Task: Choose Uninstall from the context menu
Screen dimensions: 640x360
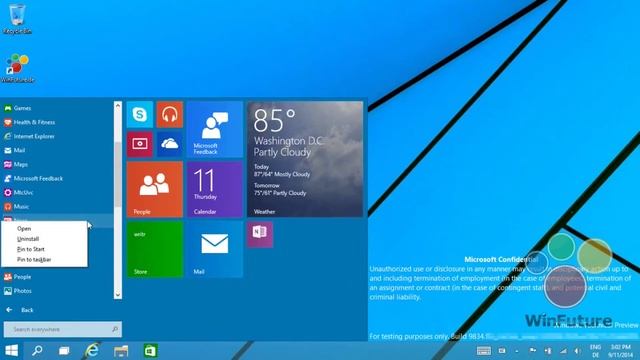Action: coord(44,239)
